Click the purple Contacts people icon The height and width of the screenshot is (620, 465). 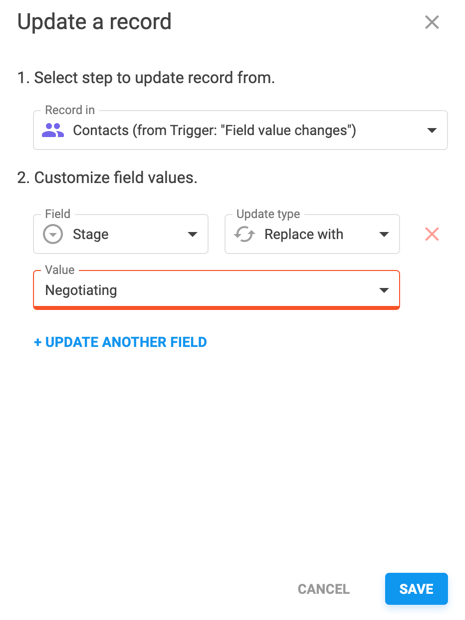[53, 130]
